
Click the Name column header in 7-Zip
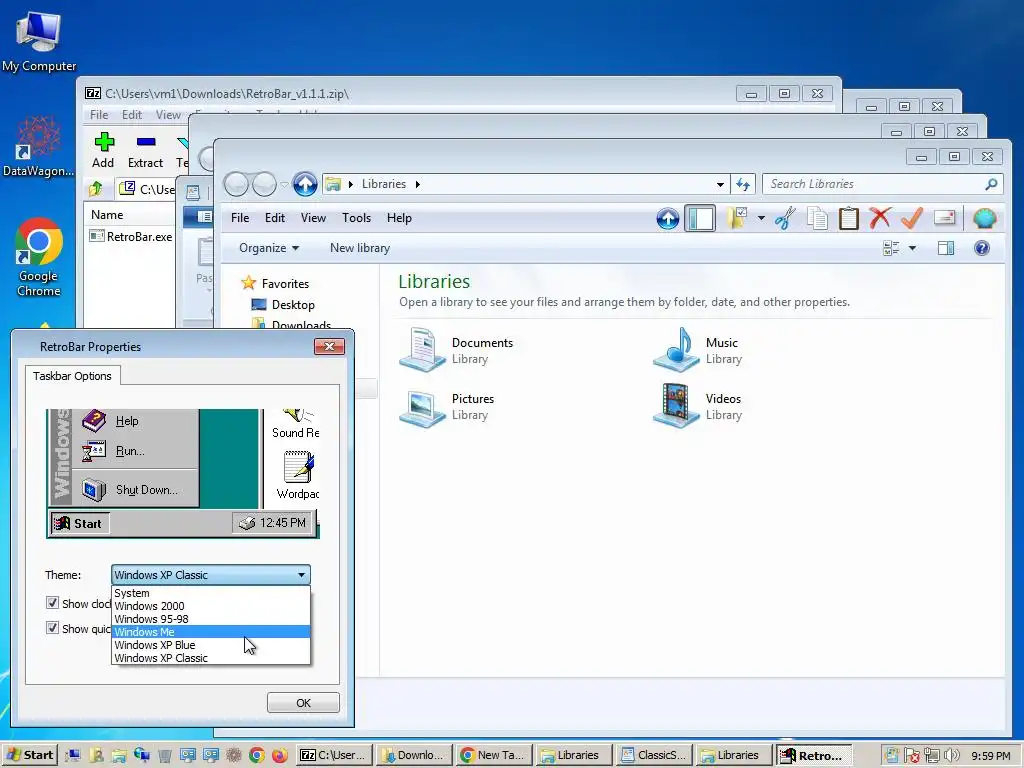click(x=131, y=215)
